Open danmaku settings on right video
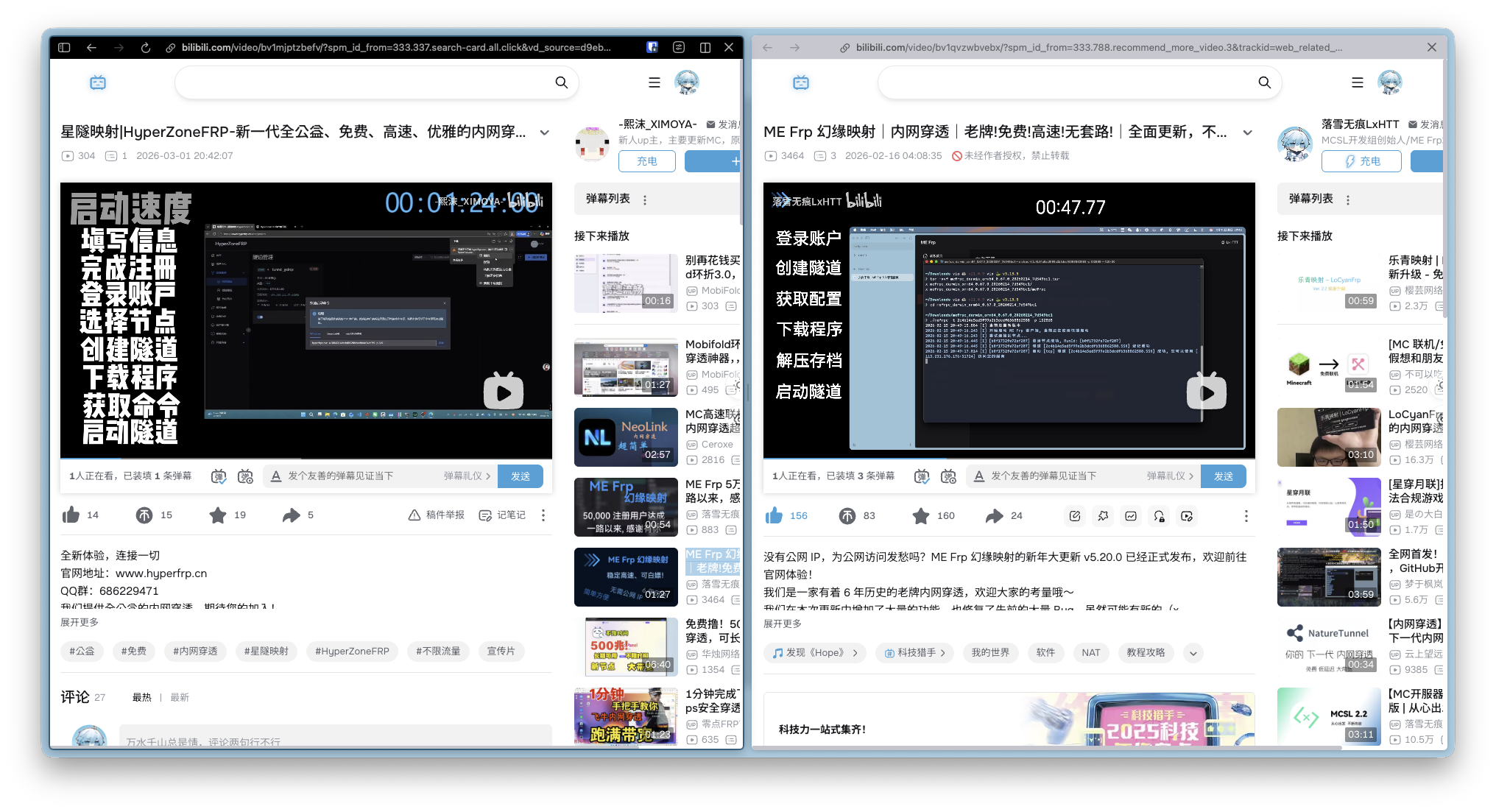The width and height of the screenshot is (1496, 812). coord(949,476)
